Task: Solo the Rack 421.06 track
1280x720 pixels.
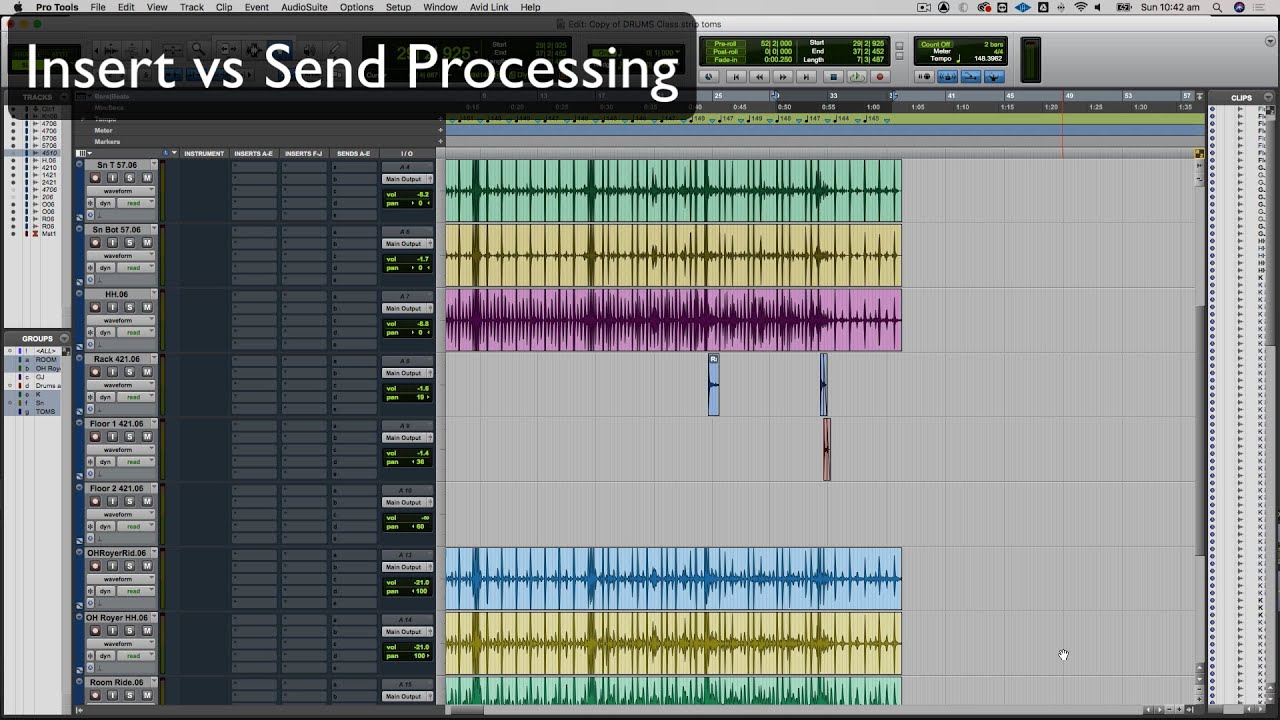Action: click(130, 372)
